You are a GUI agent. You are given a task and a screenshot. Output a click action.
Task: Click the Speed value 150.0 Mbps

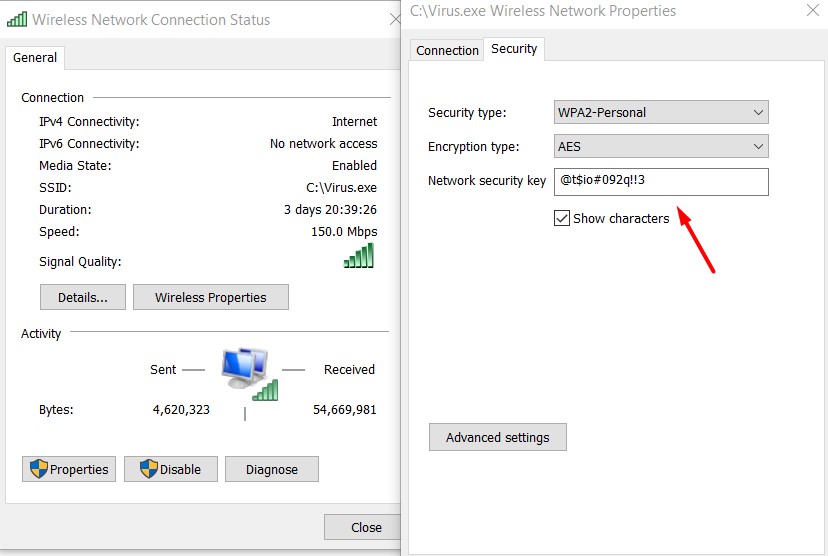pos(344,232)
